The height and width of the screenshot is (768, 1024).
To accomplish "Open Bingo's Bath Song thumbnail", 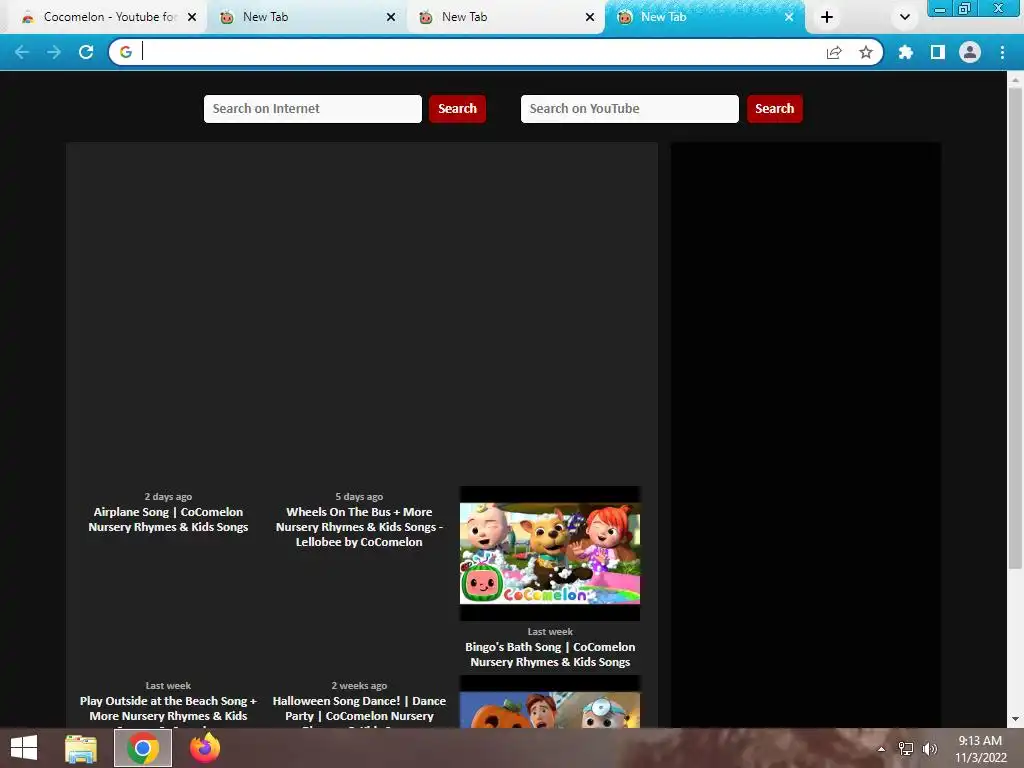I will point(550,553).
